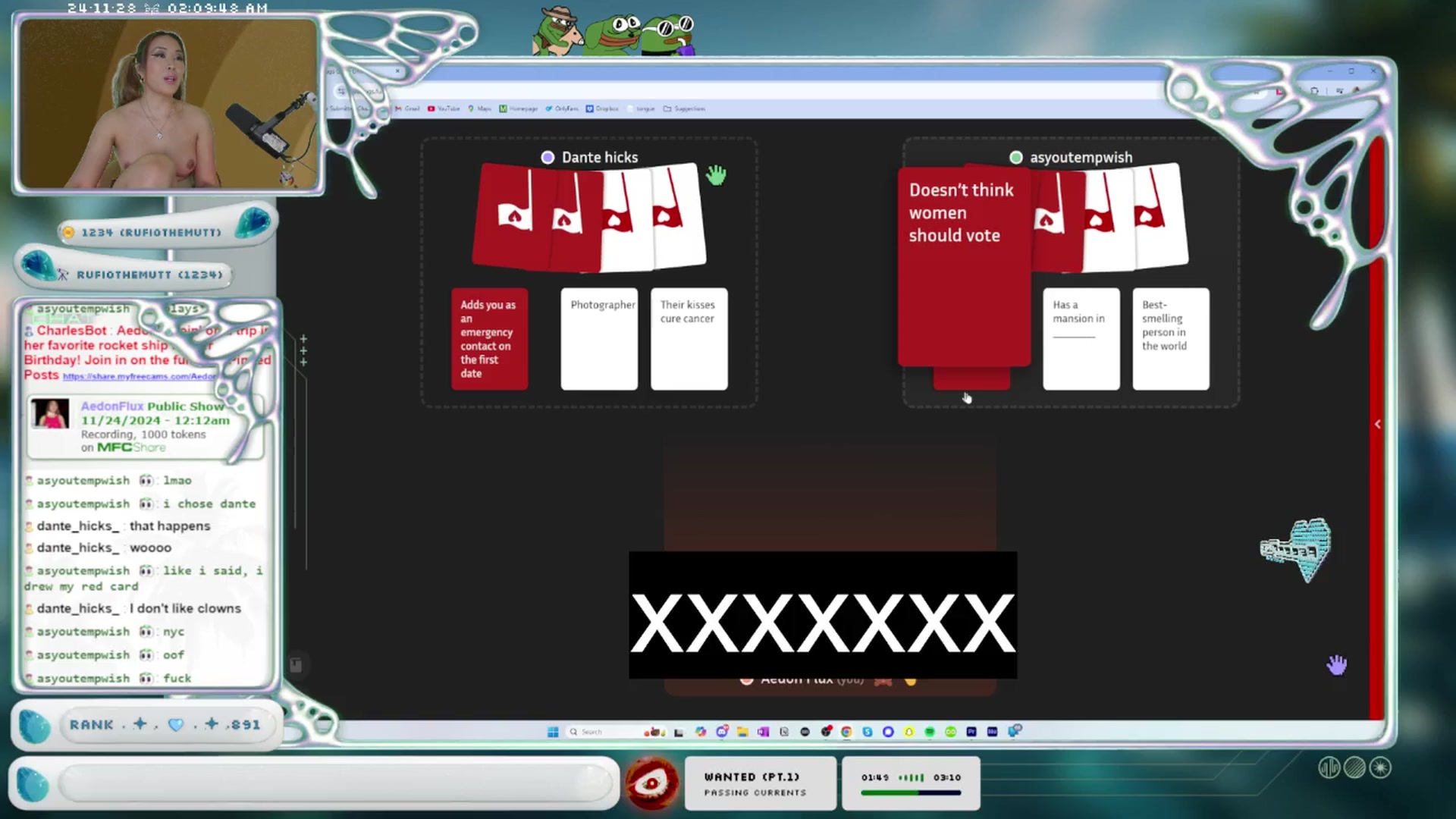Open OneNote from the taskbar

[763, 732]
